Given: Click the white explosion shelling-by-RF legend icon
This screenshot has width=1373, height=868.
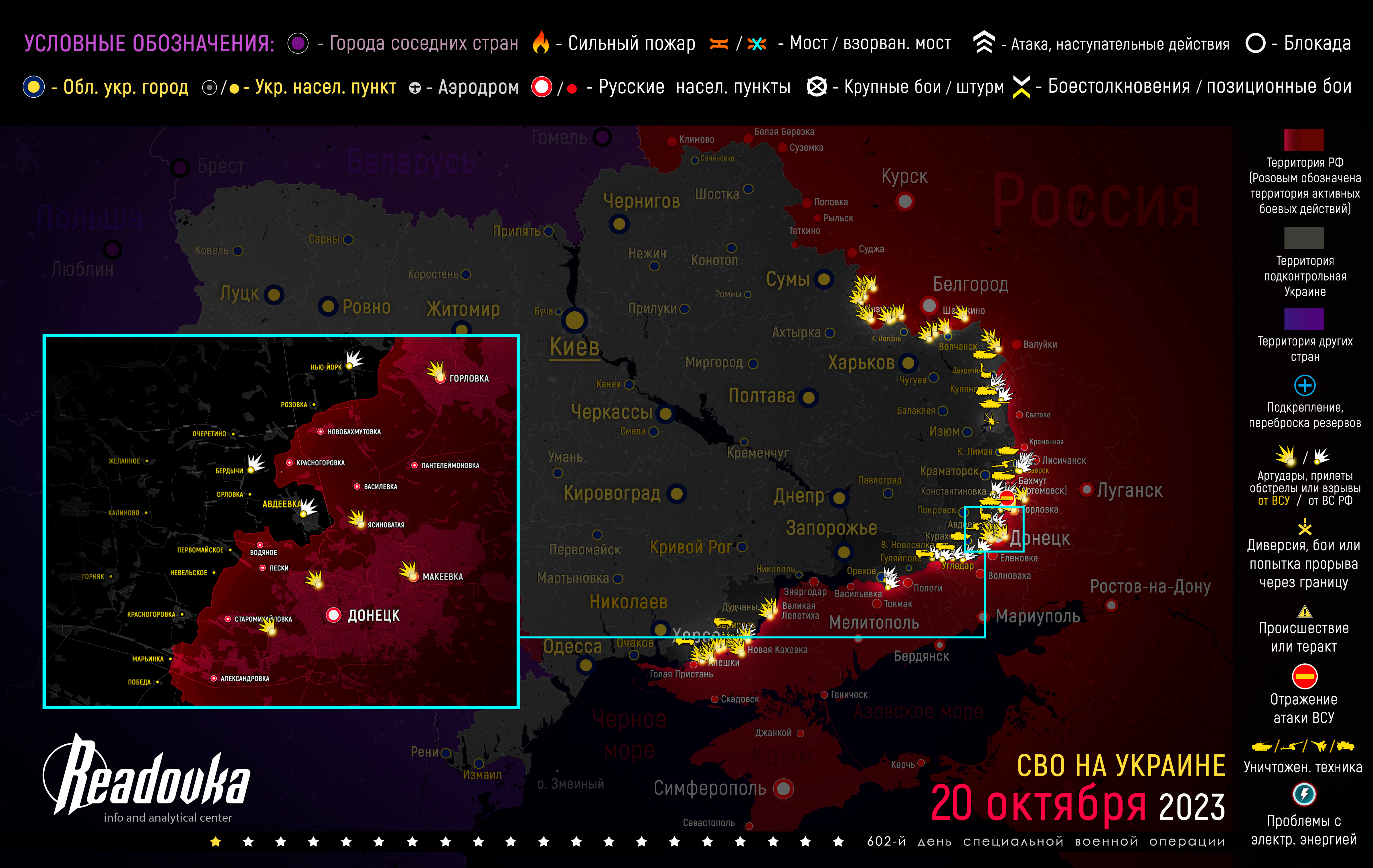Looking at the screenshot, I should click(x=1321, y=456).
